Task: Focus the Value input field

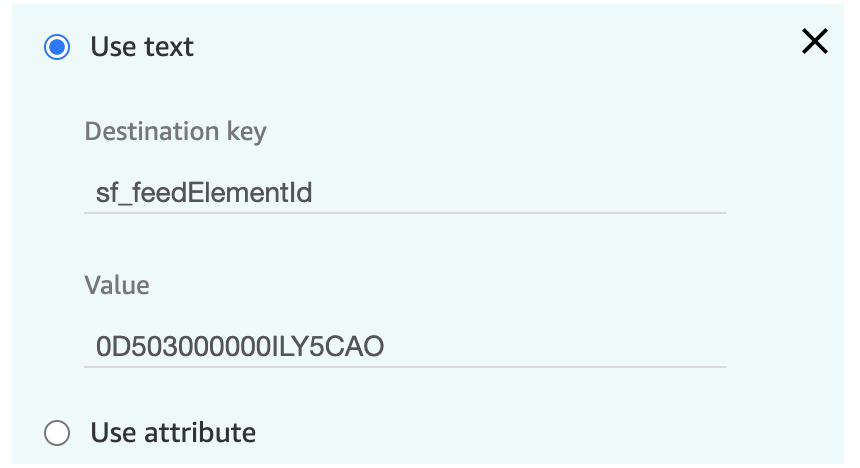Action: click(405, 346)
